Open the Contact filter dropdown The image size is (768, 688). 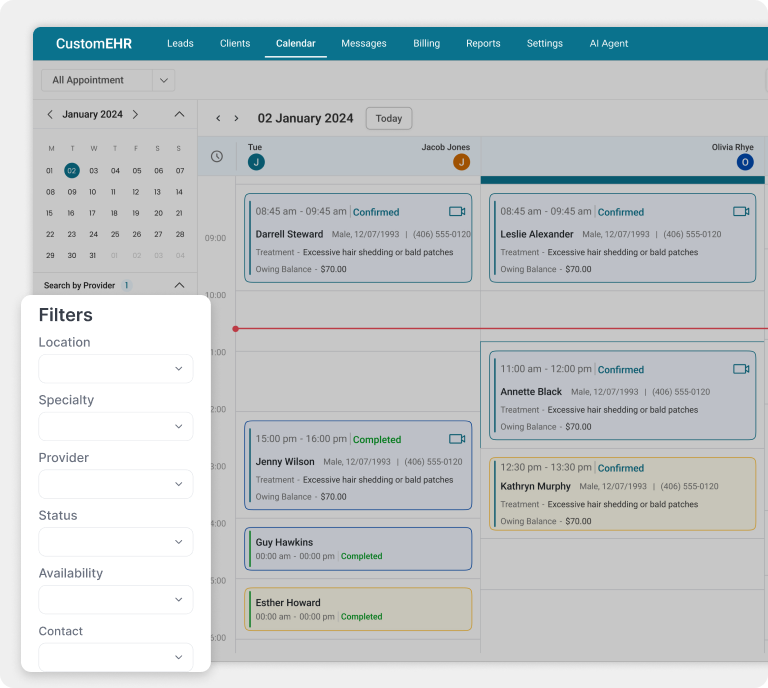(x=116, y=657)
